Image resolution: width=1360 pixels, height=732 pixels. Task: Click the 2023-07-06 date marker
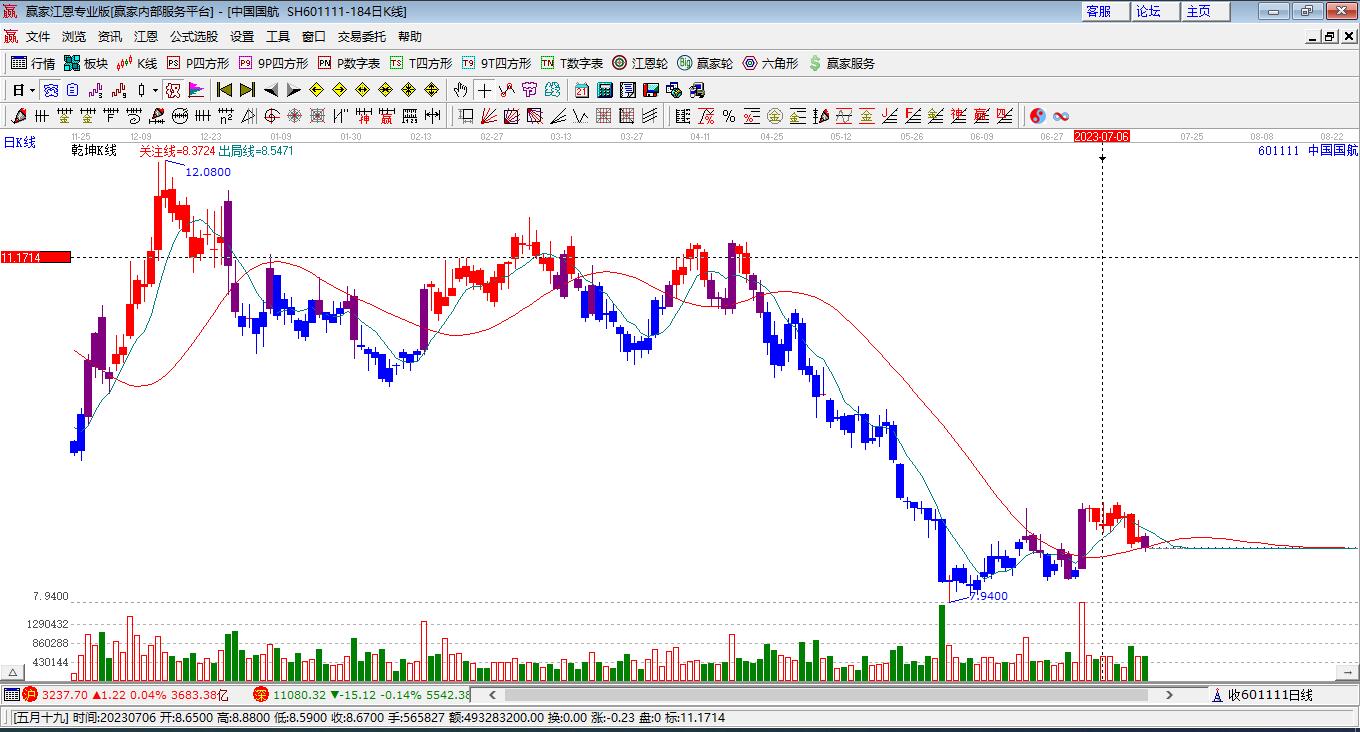(x=1101, y=136)
